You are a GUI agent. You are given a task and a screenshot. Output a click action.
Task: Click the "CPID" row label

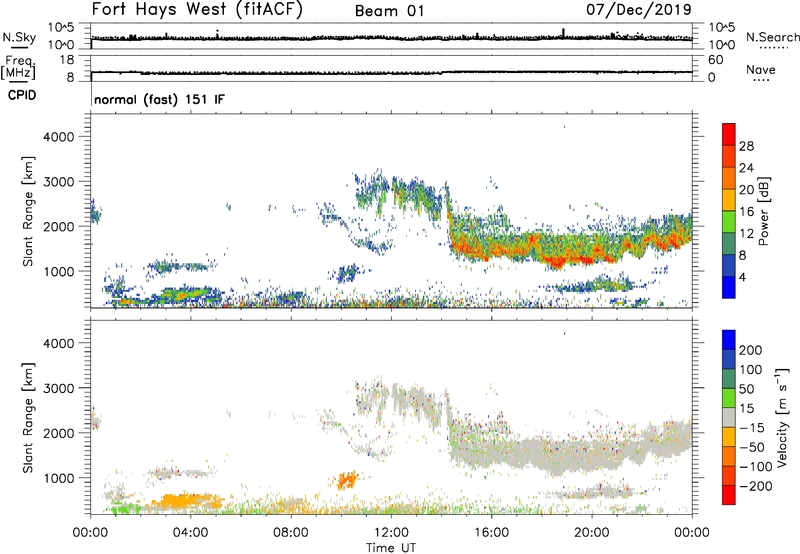22,95
